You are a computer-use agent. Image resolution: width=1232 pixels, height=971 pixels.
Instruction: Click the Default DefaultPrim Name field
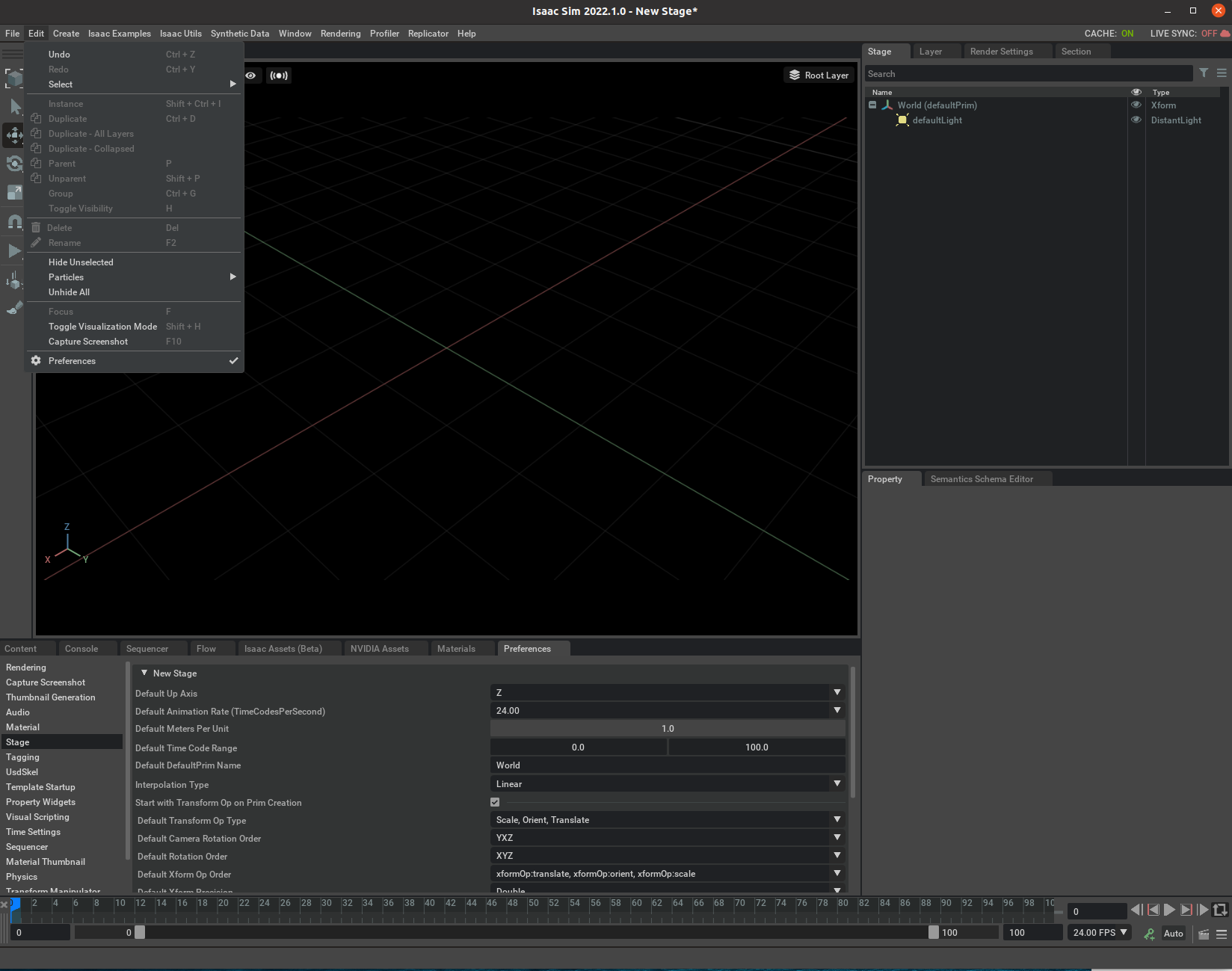pos(668,765)
